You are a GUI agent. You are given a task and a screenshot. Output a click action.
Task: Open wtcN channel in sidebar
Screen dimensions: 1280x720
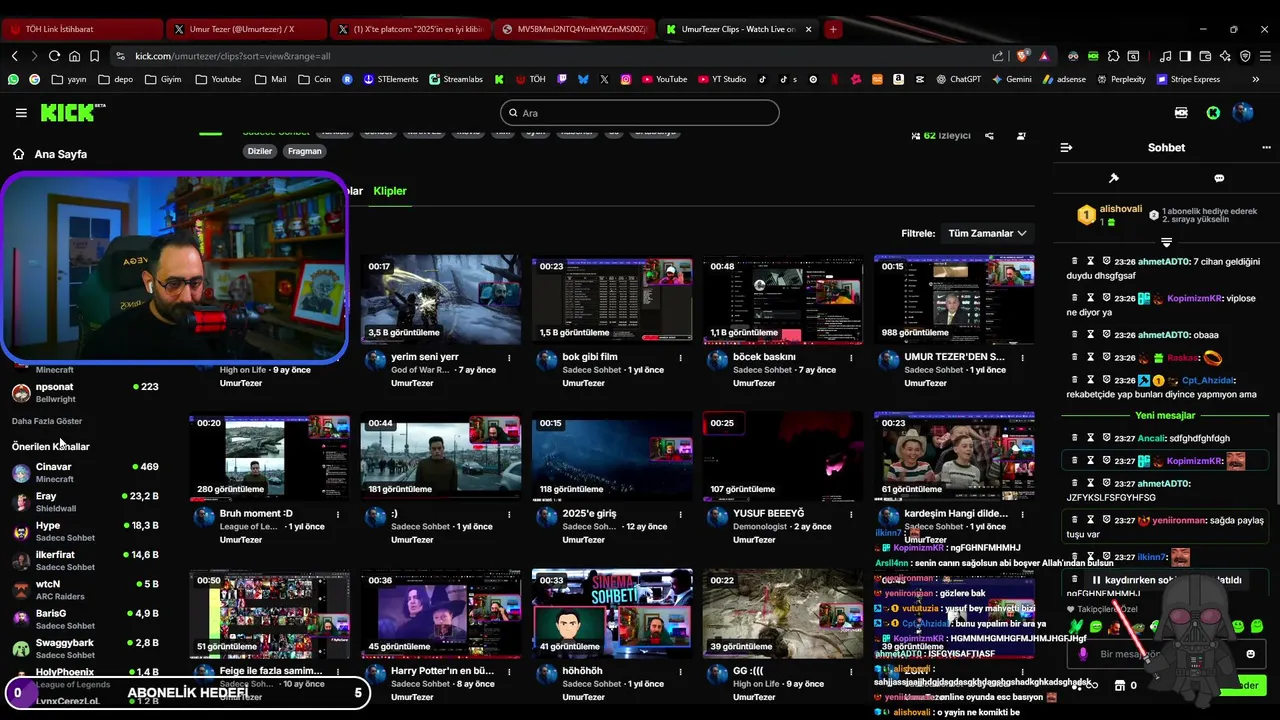85,590
